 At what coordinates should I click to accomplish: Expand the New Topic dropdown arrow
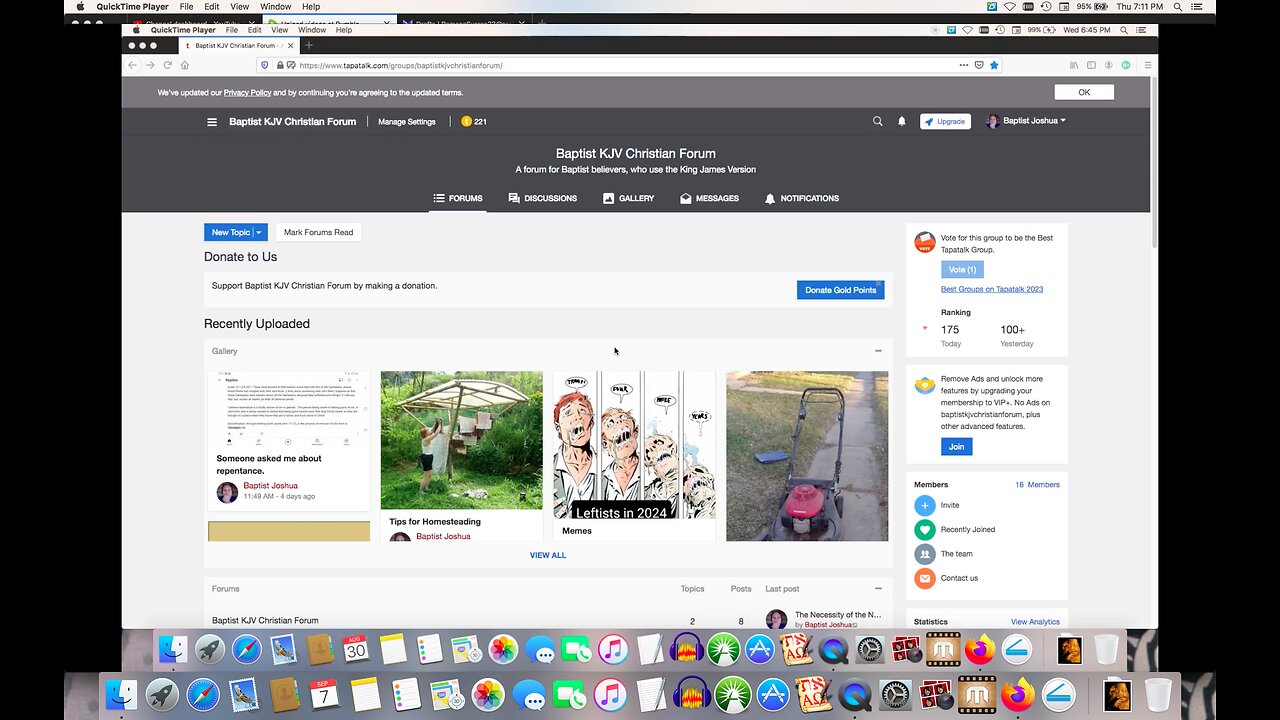pyautogui.click(x=259, y=232)
